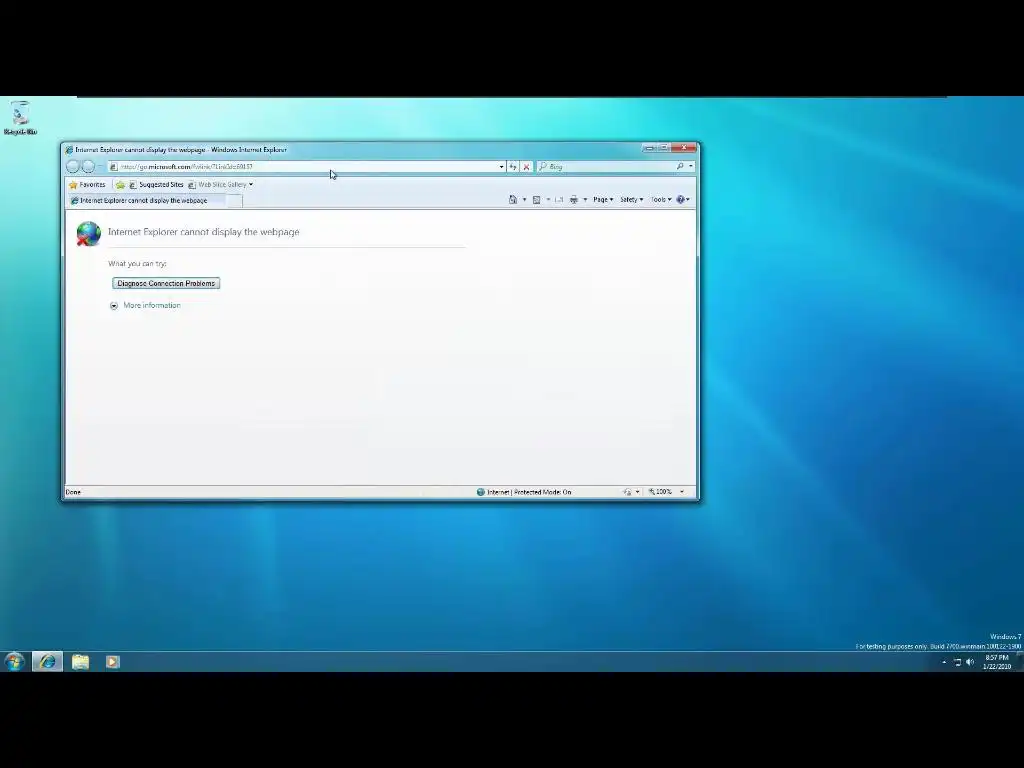Image resolution: width=1024 pixels, height=768 pixels.
Task: Expand the Feeds dropdown arrow
Action: coord(548,200)
